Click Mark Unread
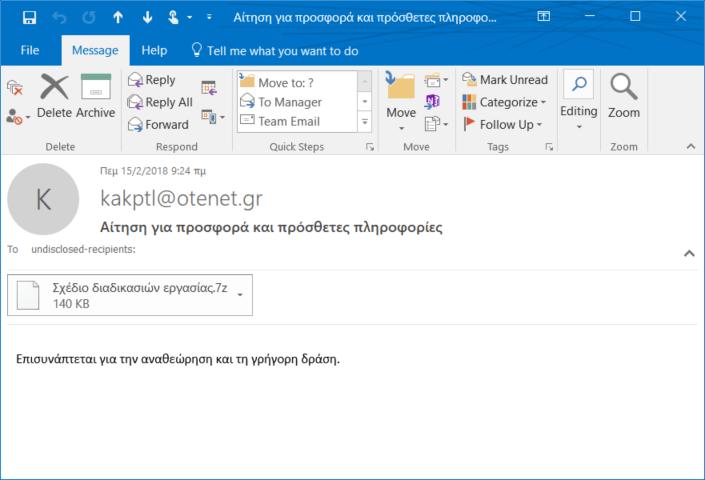Image resolution: width=705 pixels, height=480 pixels. [x=505, y=80]
